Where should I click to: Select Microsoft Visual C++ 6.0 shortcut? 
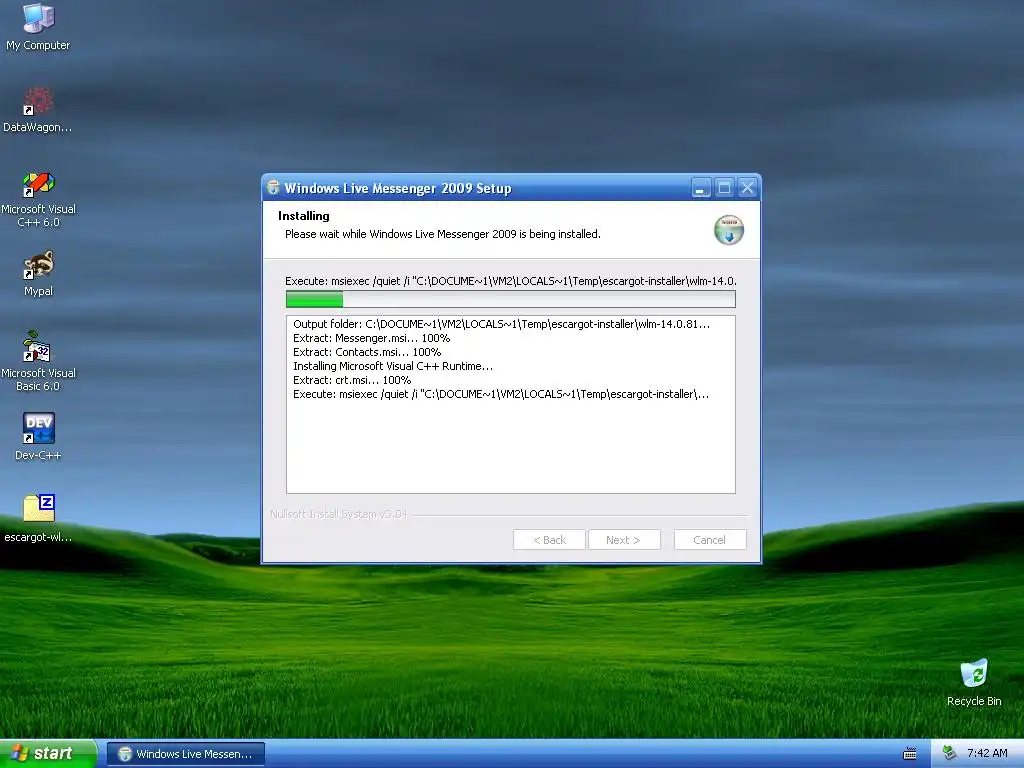coord(38,199)
